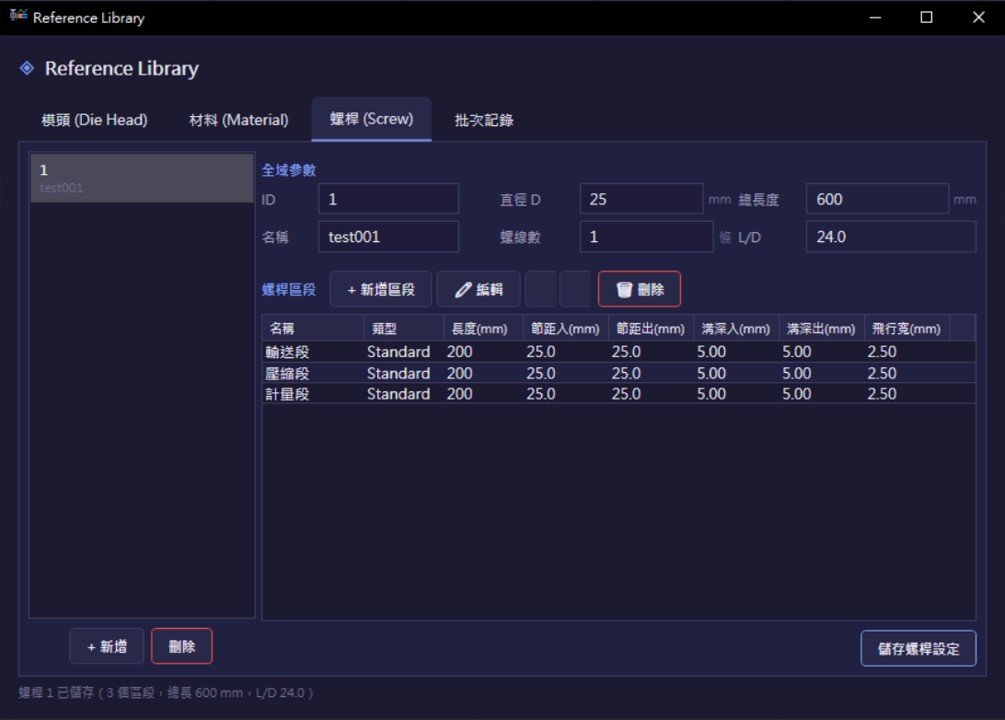Viewport: 1005px width, 720px height.
Task: Click the + 新增 button under the screw list
Action: coord(106,646)
